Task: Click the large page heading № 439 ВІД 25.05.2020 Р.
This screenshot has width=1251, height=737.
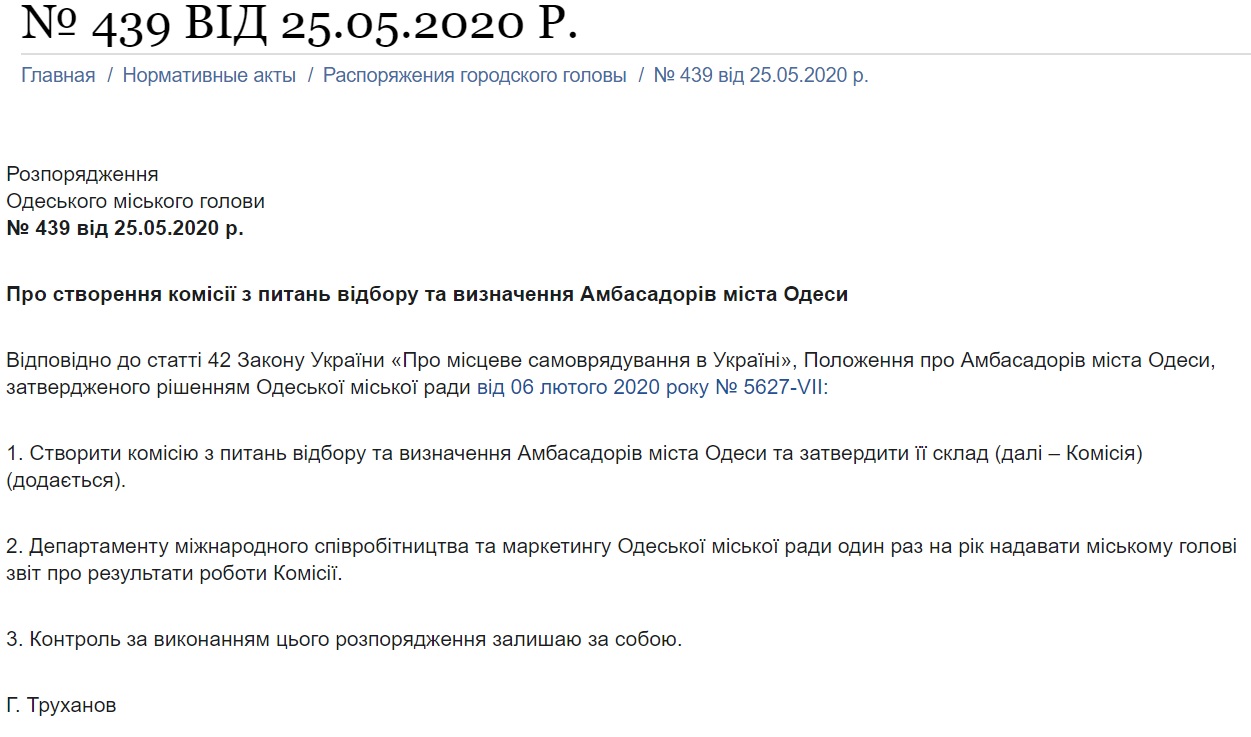Action: click(299, 24)
